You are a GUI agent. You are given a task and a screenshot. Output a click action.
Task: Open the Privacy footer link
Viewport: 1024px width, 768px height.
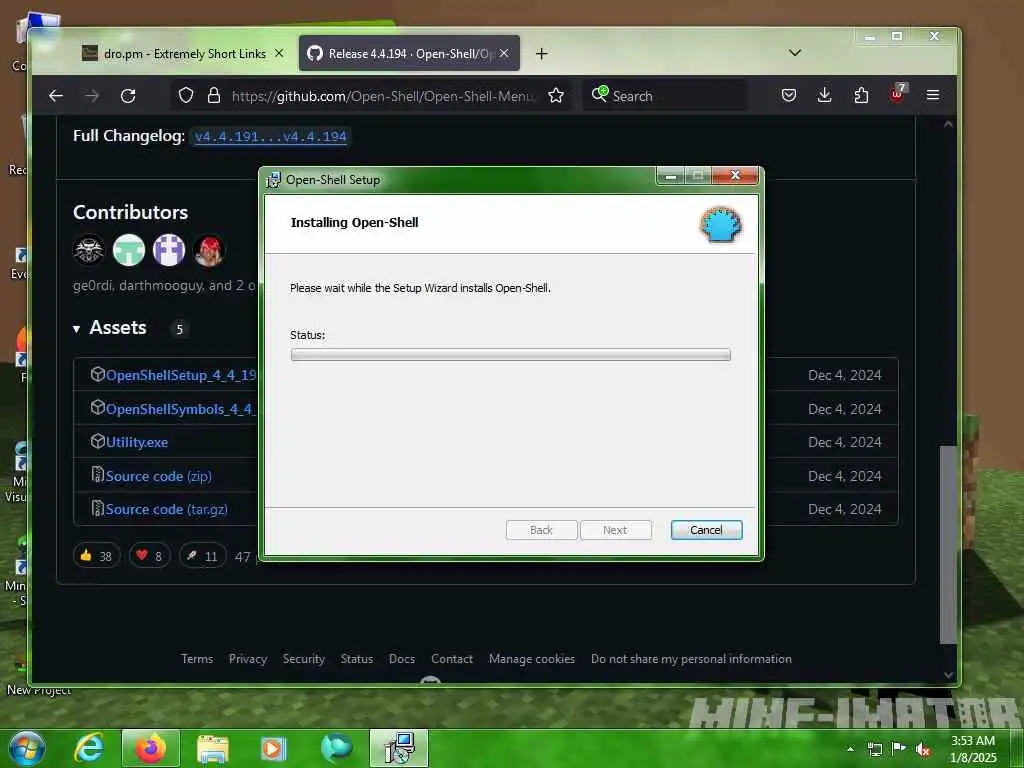(x=248, y=659)
